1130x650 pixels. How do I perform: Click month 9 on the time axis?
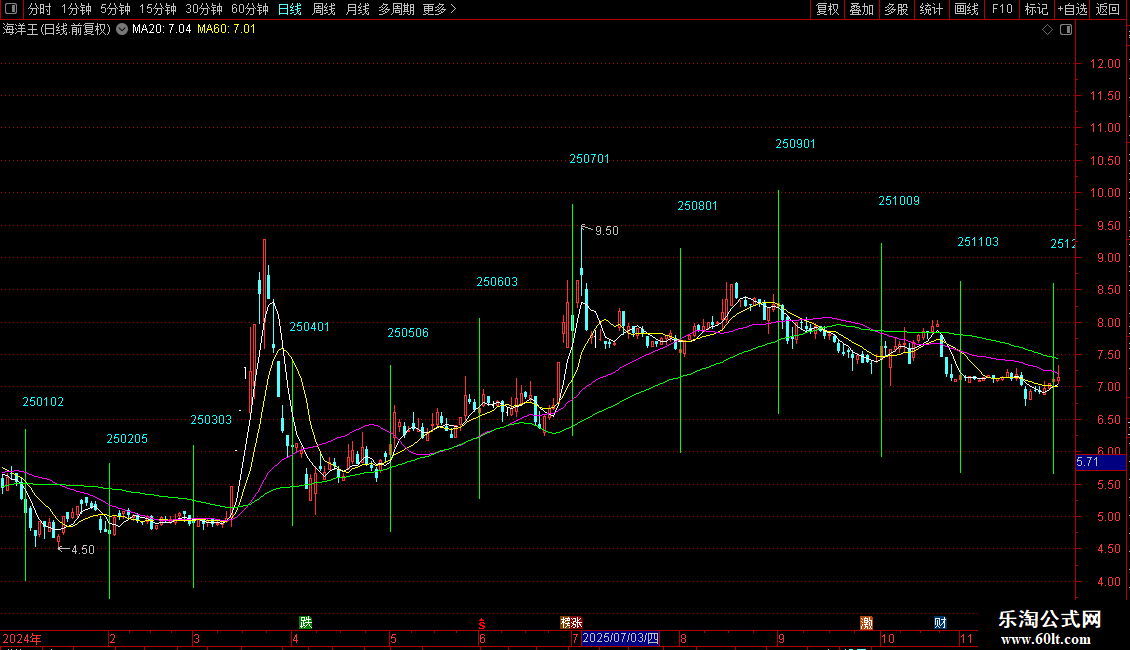(781, 638)
